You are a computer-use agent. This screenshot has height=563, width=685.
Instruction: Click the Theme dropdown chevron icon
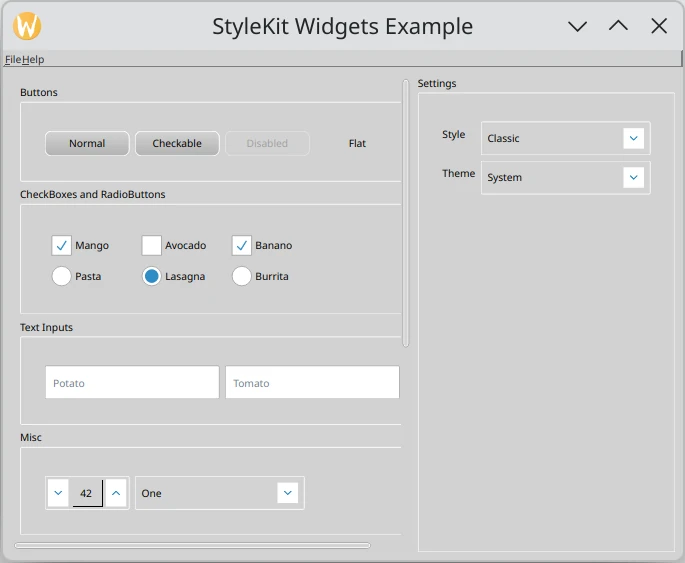[633, 177]
